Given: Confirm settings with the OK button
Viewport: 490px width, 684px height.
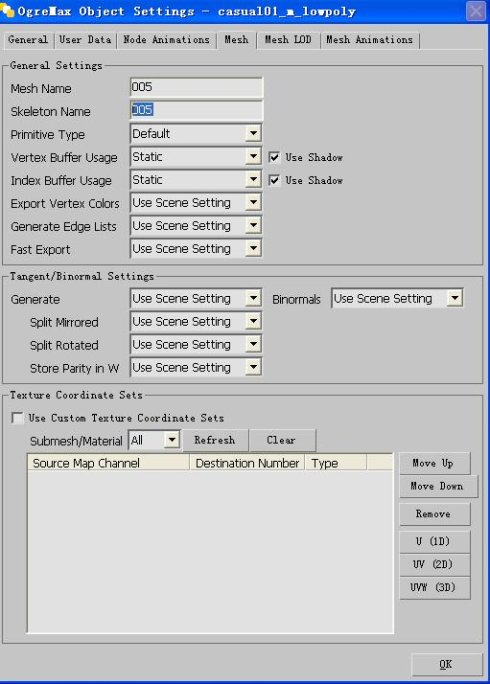Looking at the screenshot, I should click(x=446, y=664).
